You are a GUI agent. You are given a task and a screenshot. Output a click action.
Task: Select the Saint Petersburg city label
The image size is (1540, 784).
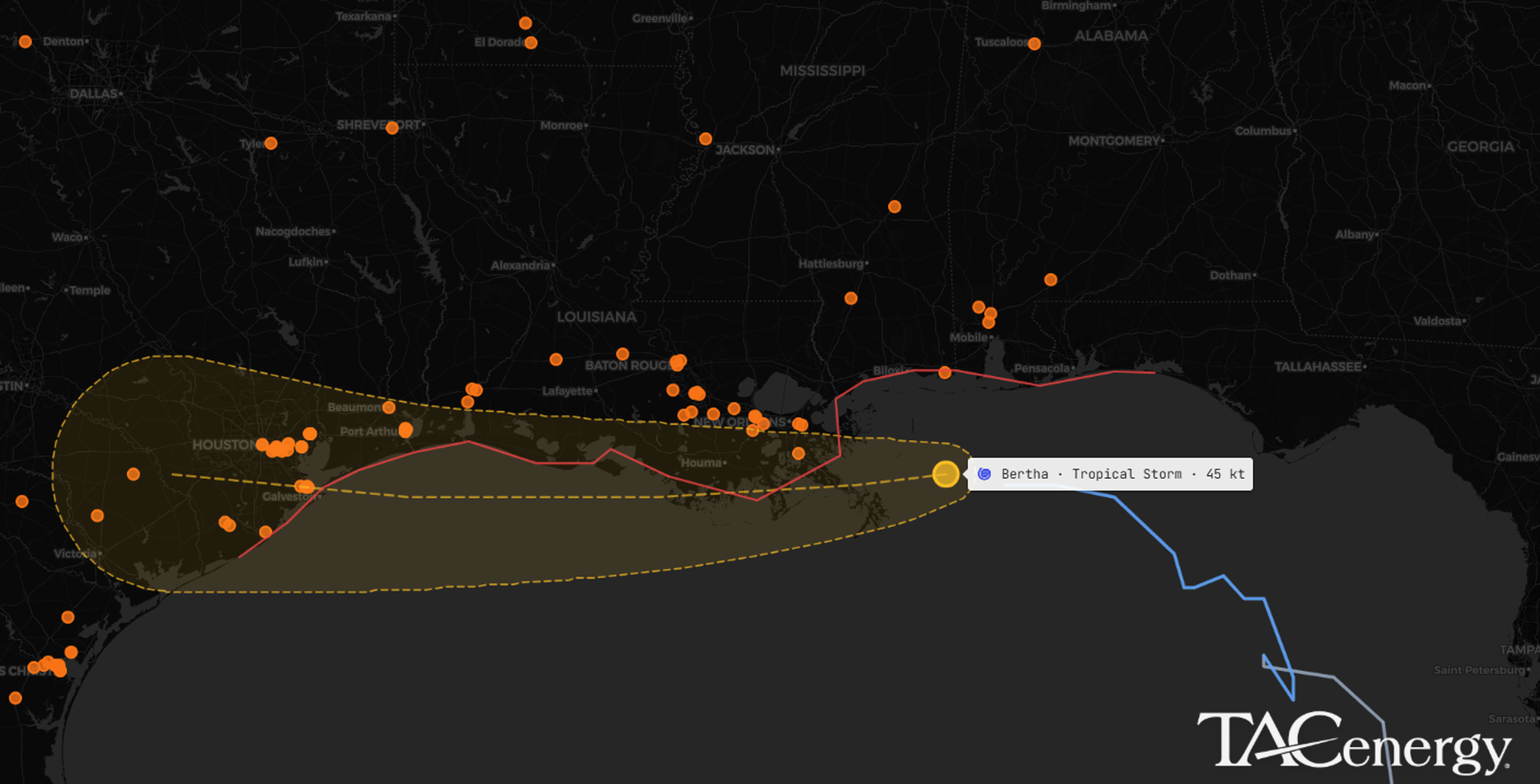[1479, 671]
